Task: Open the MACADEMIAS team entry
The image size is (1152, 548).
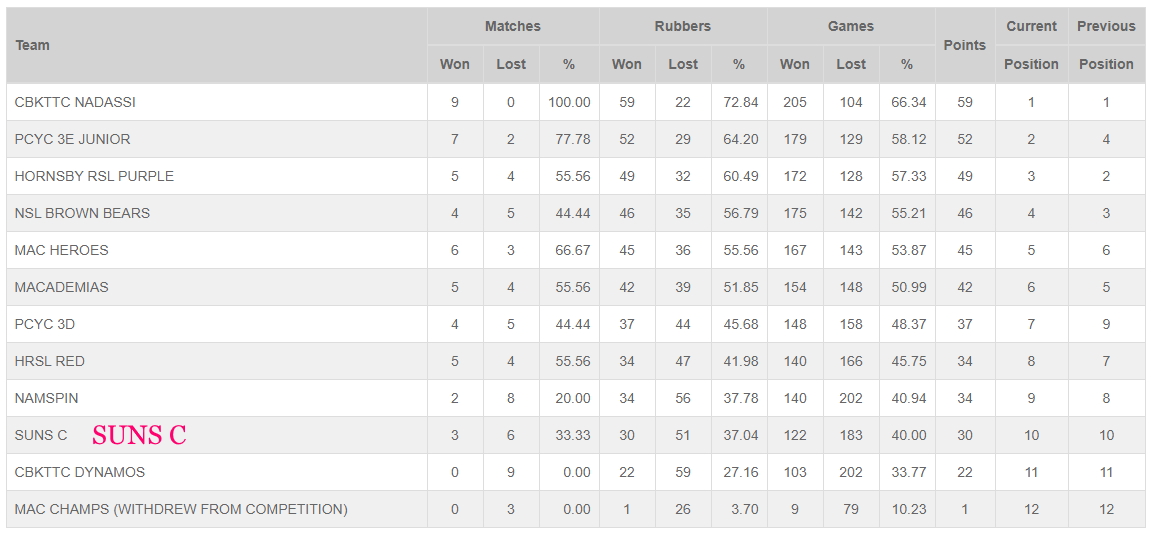Action: 62,287
